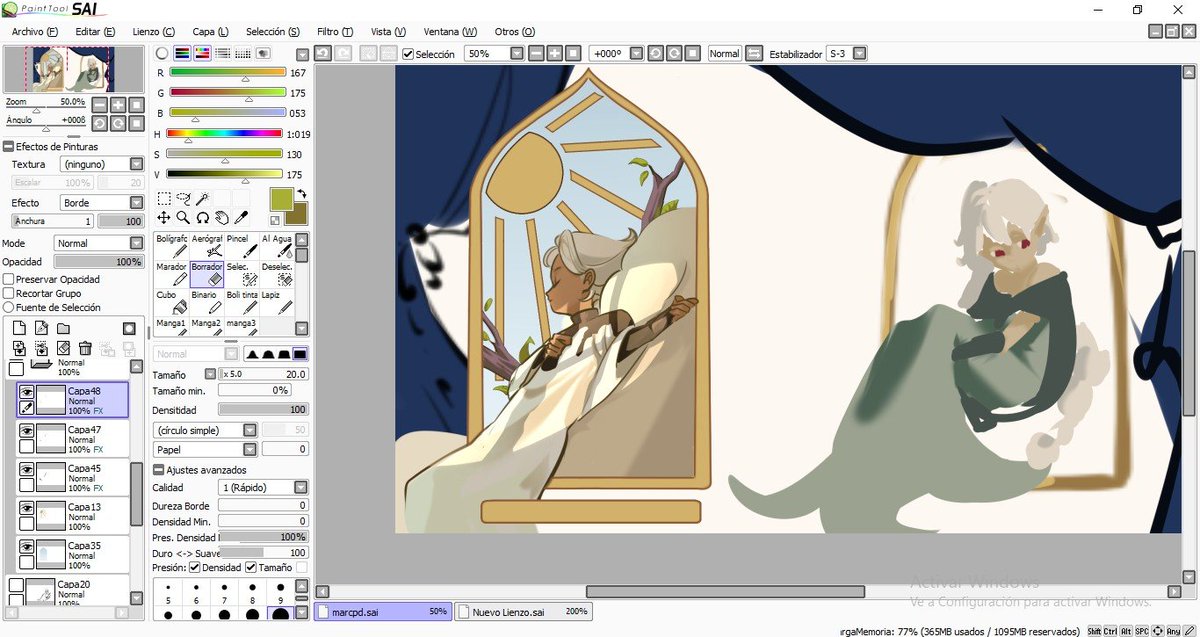Screen dimensions: 1200x637
Task: Clear the layer with the eraser icon
Action: click(x=63, y=348)
